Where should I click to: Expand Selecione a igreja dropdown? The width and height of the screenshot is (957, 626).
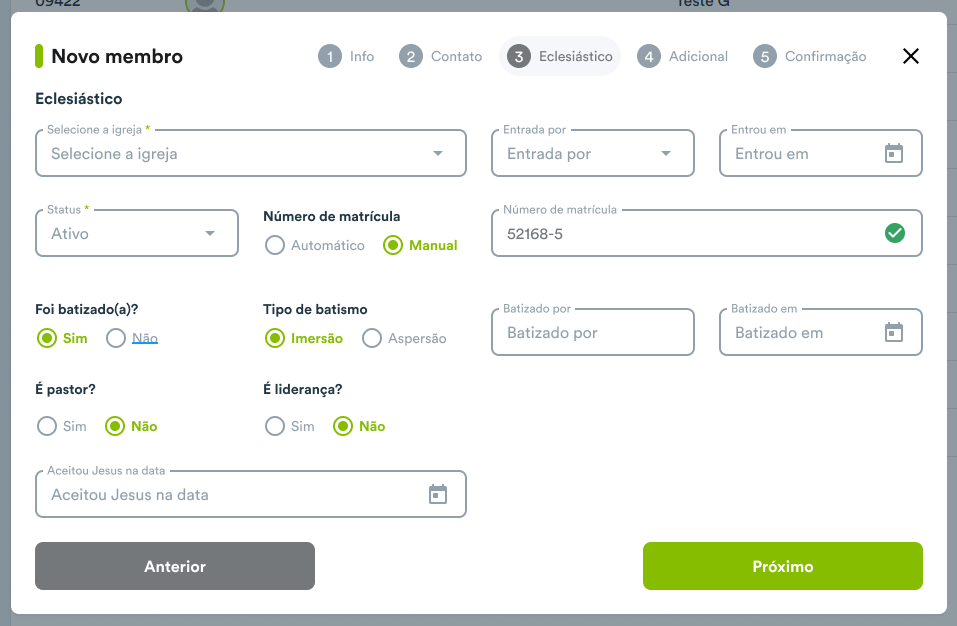tap(251, 153)
